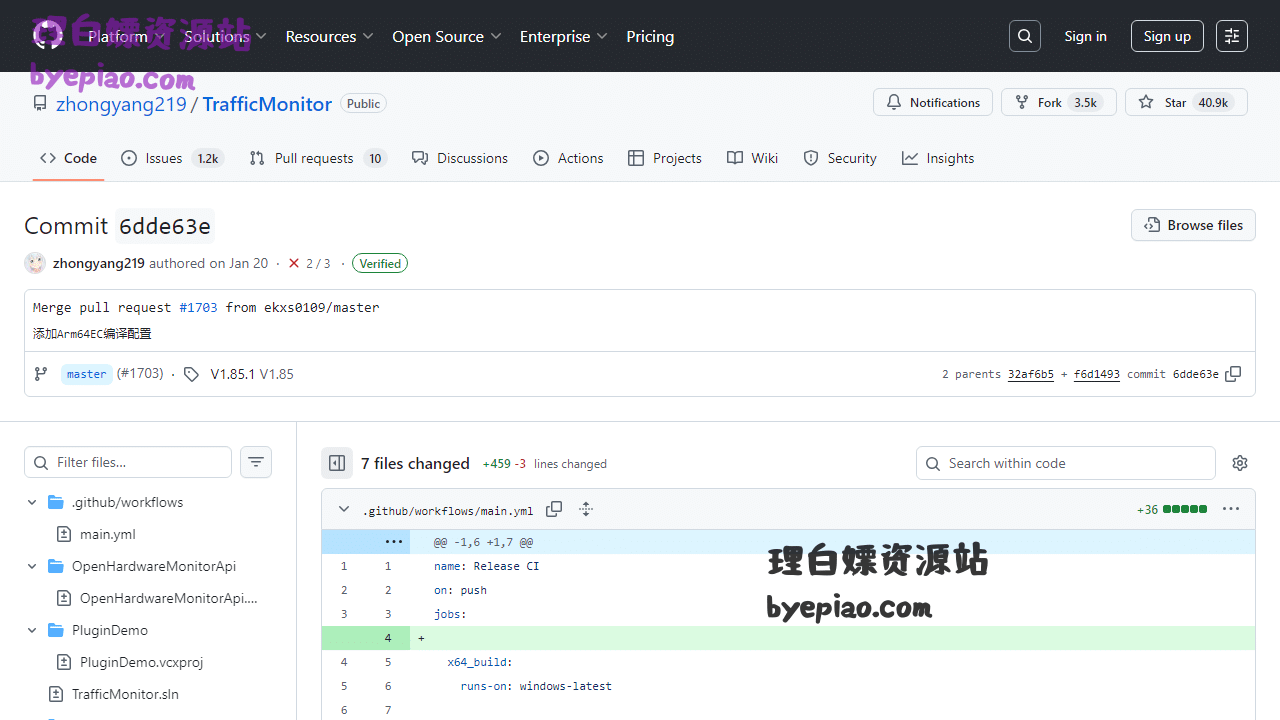Screen dimensions: 1280x720
Task: Collapse the main.yml diff section
Action: tap(344, 509)
